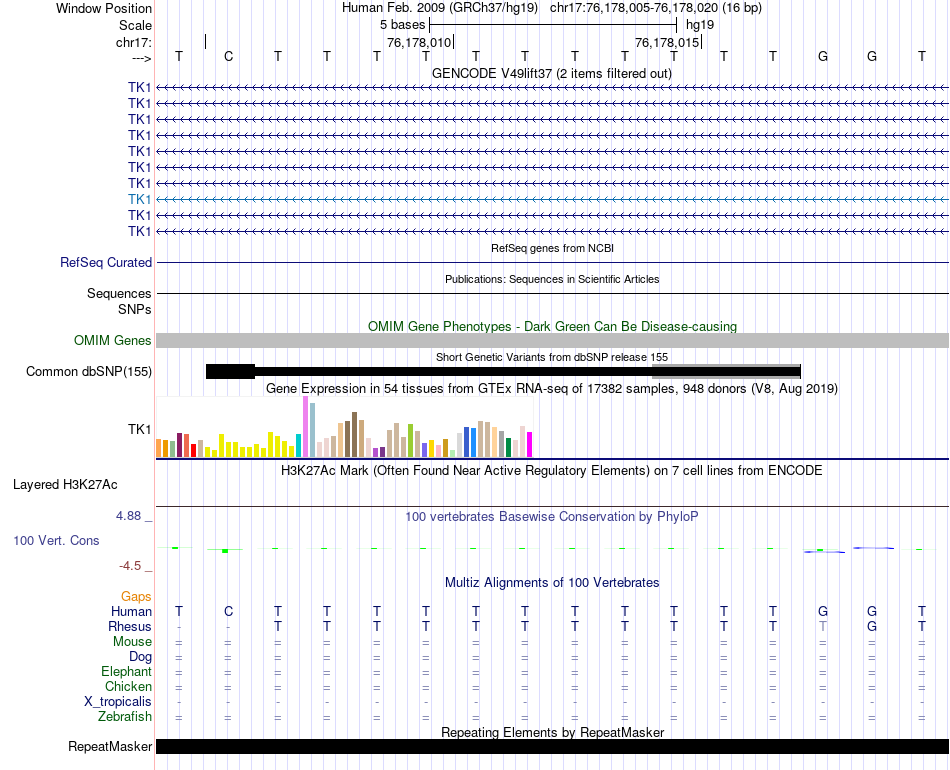Open the RefSeq genes from NCBI track title
The image size is (950, 770).
[x=552, y=248]
